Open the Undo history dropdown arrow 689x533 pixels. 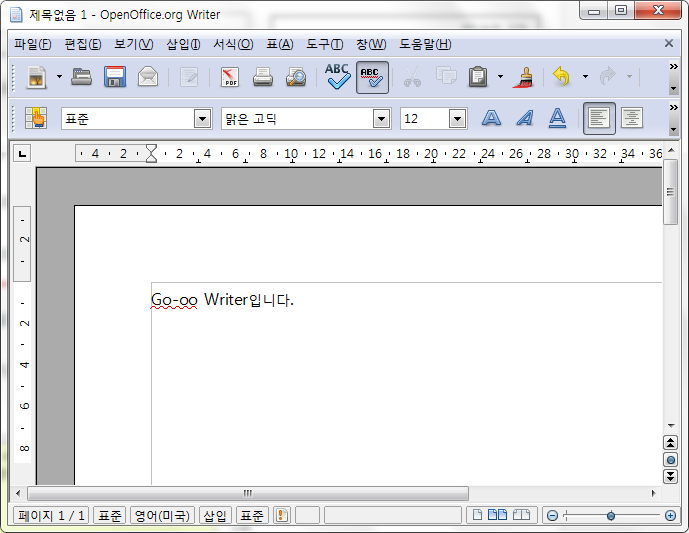[585, 76]
